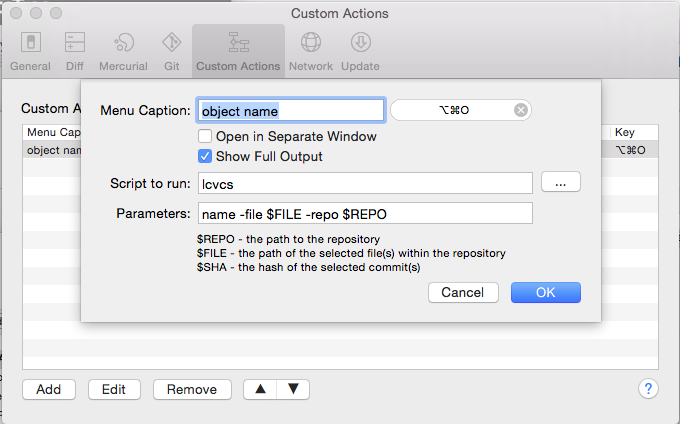This screenshot has width=680, height=424.
Task: Open the Network preferences pane
Action: pos(311,51)
